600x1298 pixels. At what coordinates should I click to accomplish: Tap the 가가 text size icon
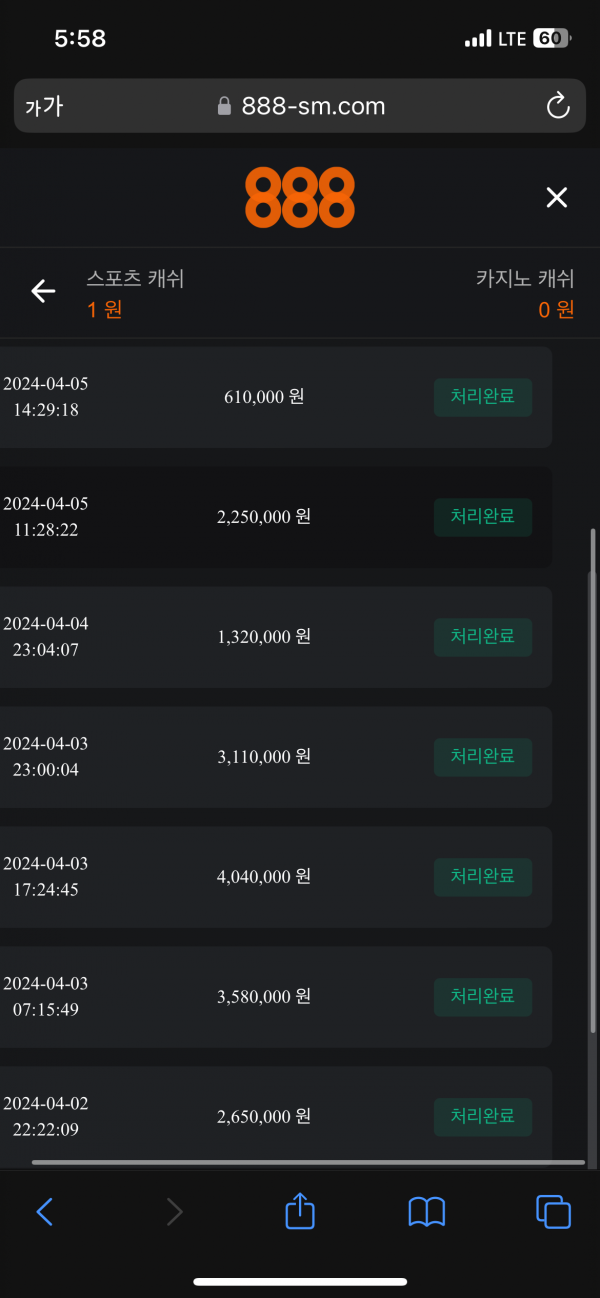click(x=44, y=106)
